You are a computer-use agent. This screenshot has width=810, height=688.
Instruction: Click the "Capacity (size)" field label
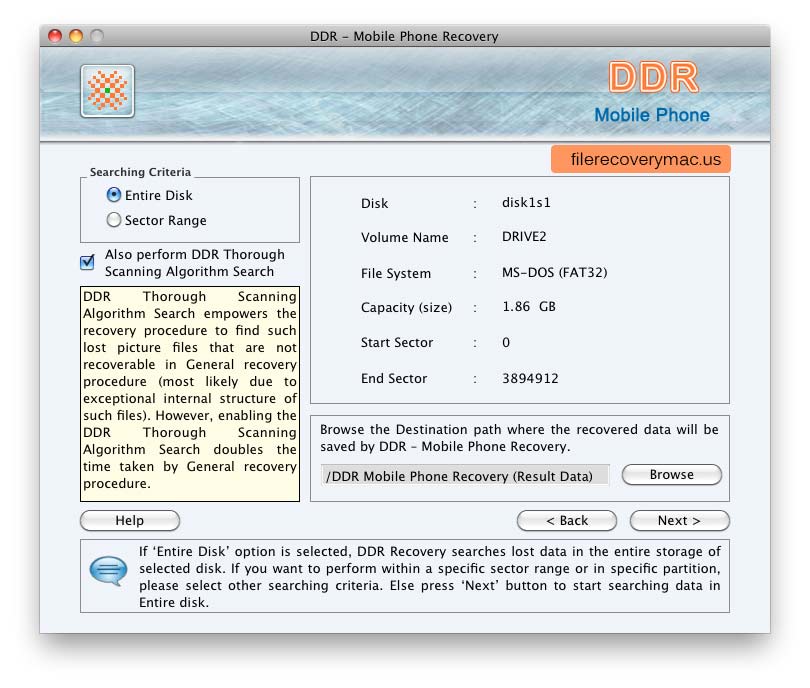click(407, 307)
